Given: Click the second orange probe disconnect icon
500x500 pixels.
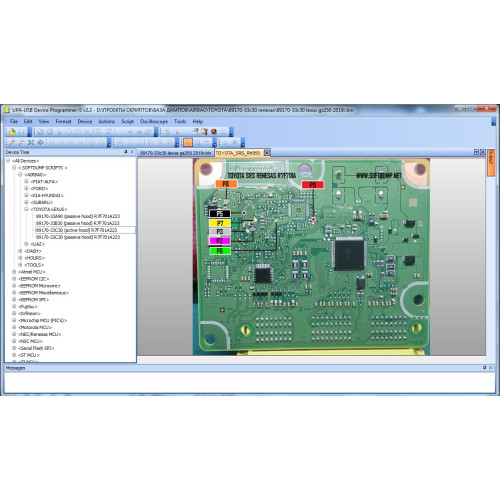Looking at the screenshot, I should 22,143.
